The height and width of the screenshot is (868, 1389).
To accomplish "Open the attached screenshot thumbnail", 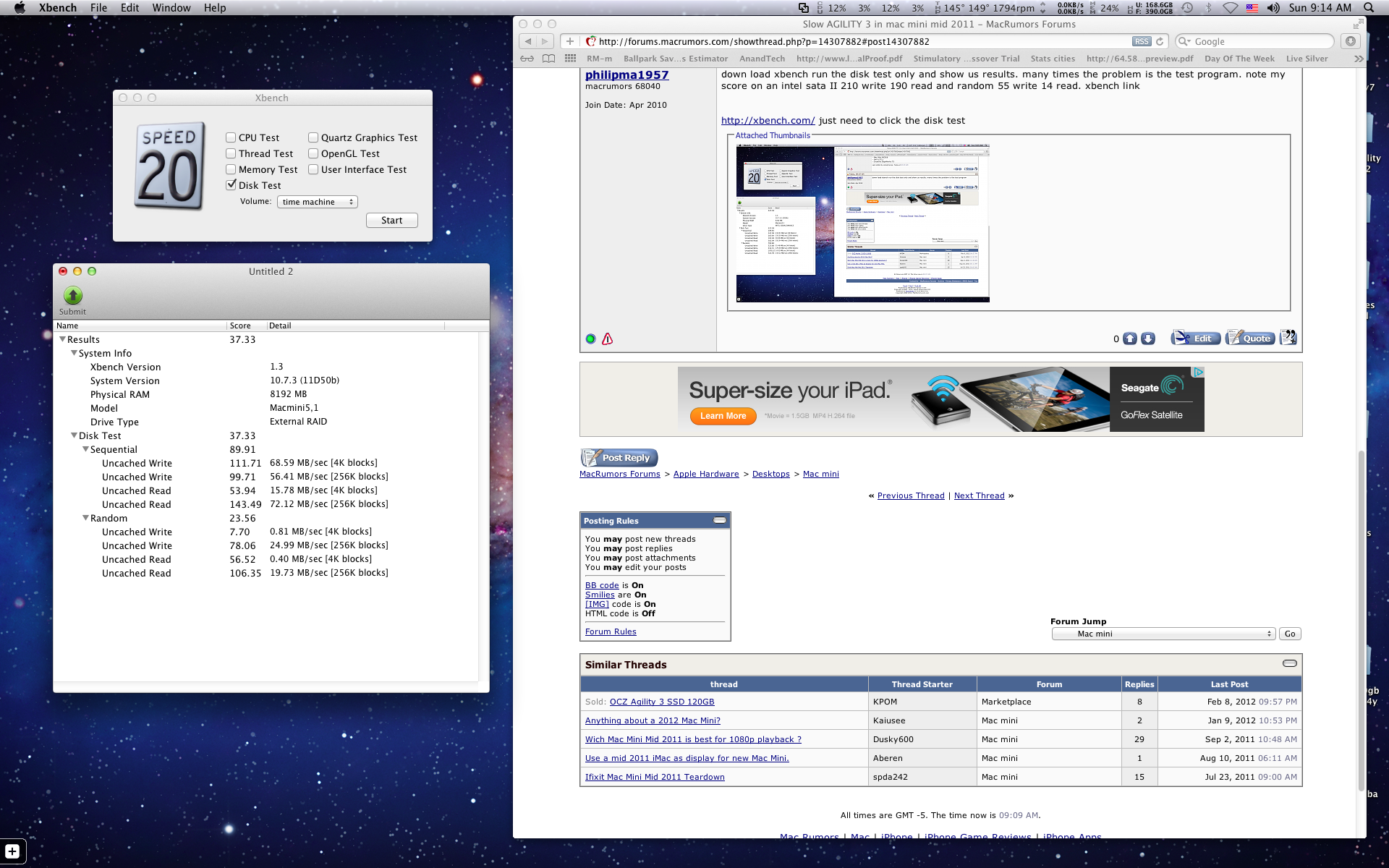I will [x=862, y=223].
